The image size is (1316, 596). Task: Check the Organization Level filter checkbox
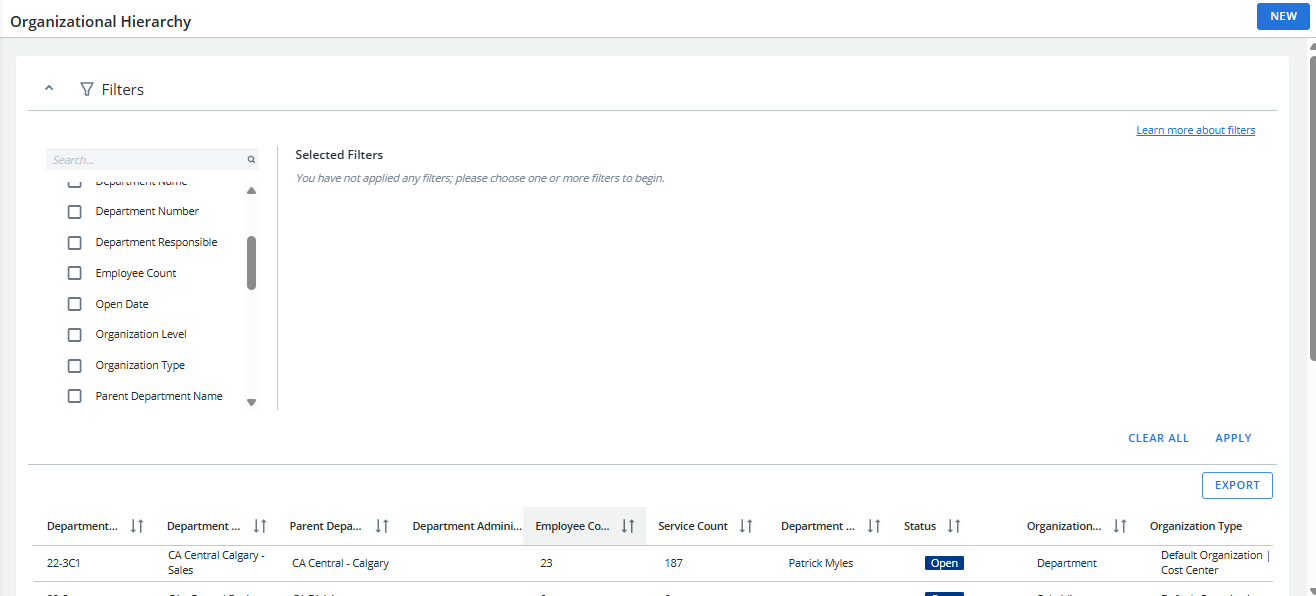74,335
